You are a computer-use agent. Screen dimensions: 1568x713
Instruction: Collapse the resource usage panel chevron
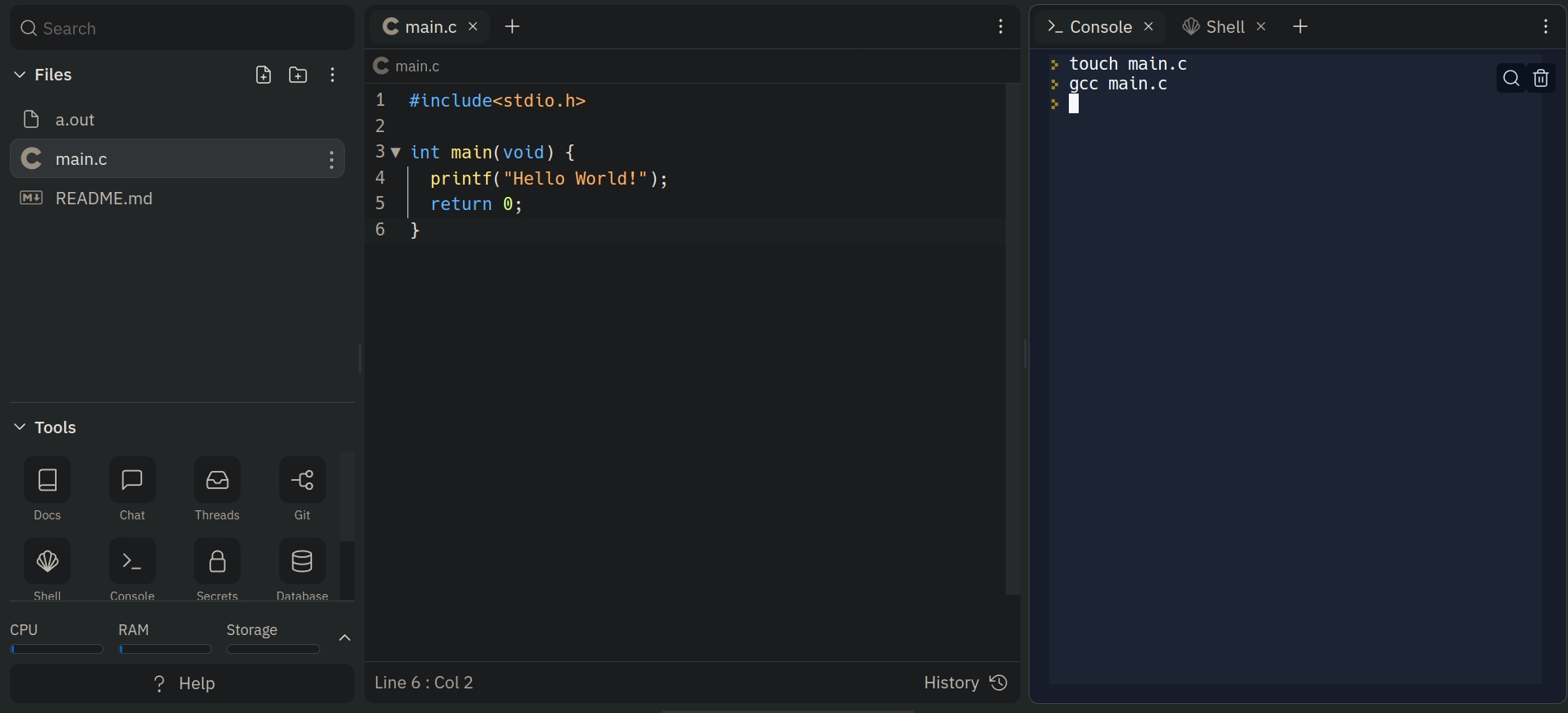(x=345, y=638)
